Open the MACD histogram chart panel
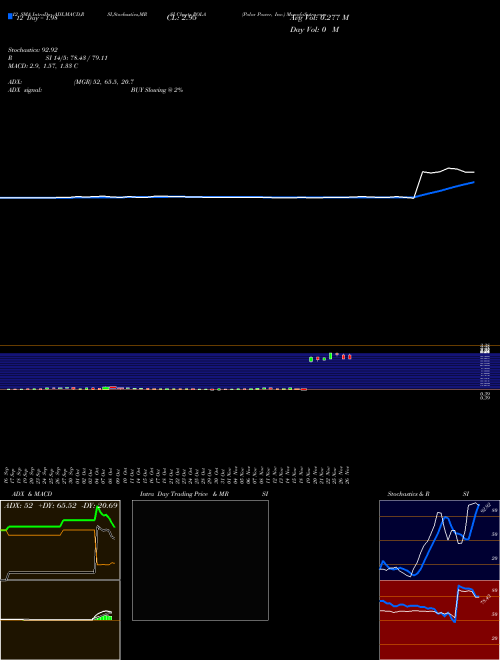Viewport: 500px width, 660px height. 60,620
